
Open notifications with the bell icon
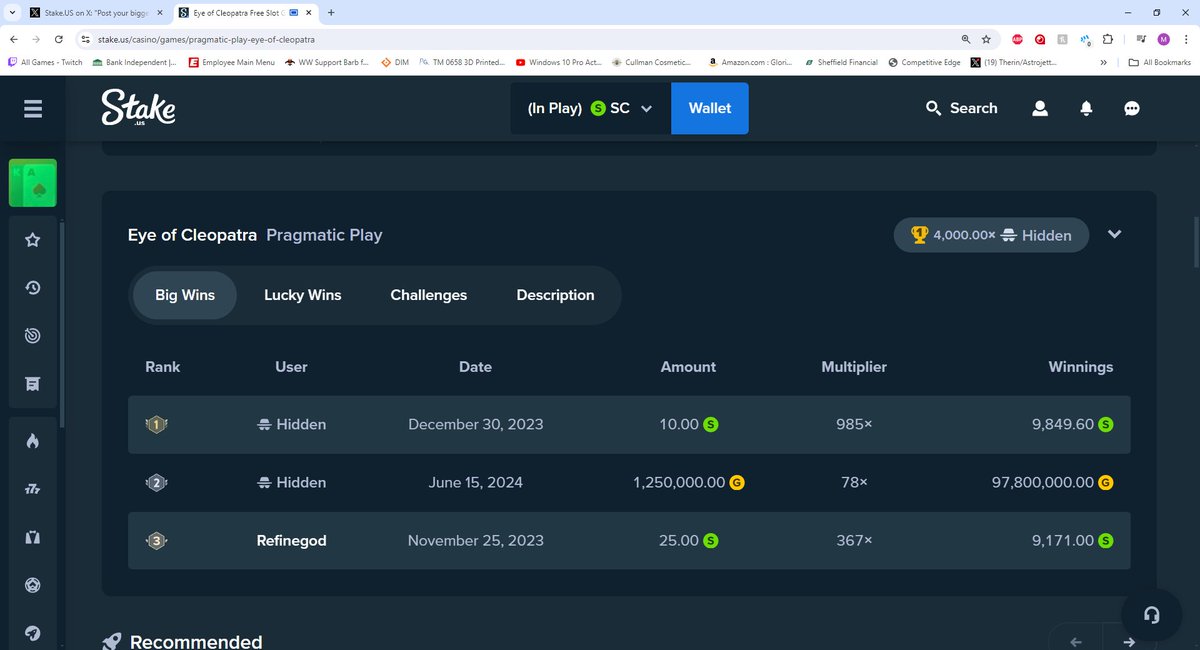pyautogui.click(x=1086, y=108)
